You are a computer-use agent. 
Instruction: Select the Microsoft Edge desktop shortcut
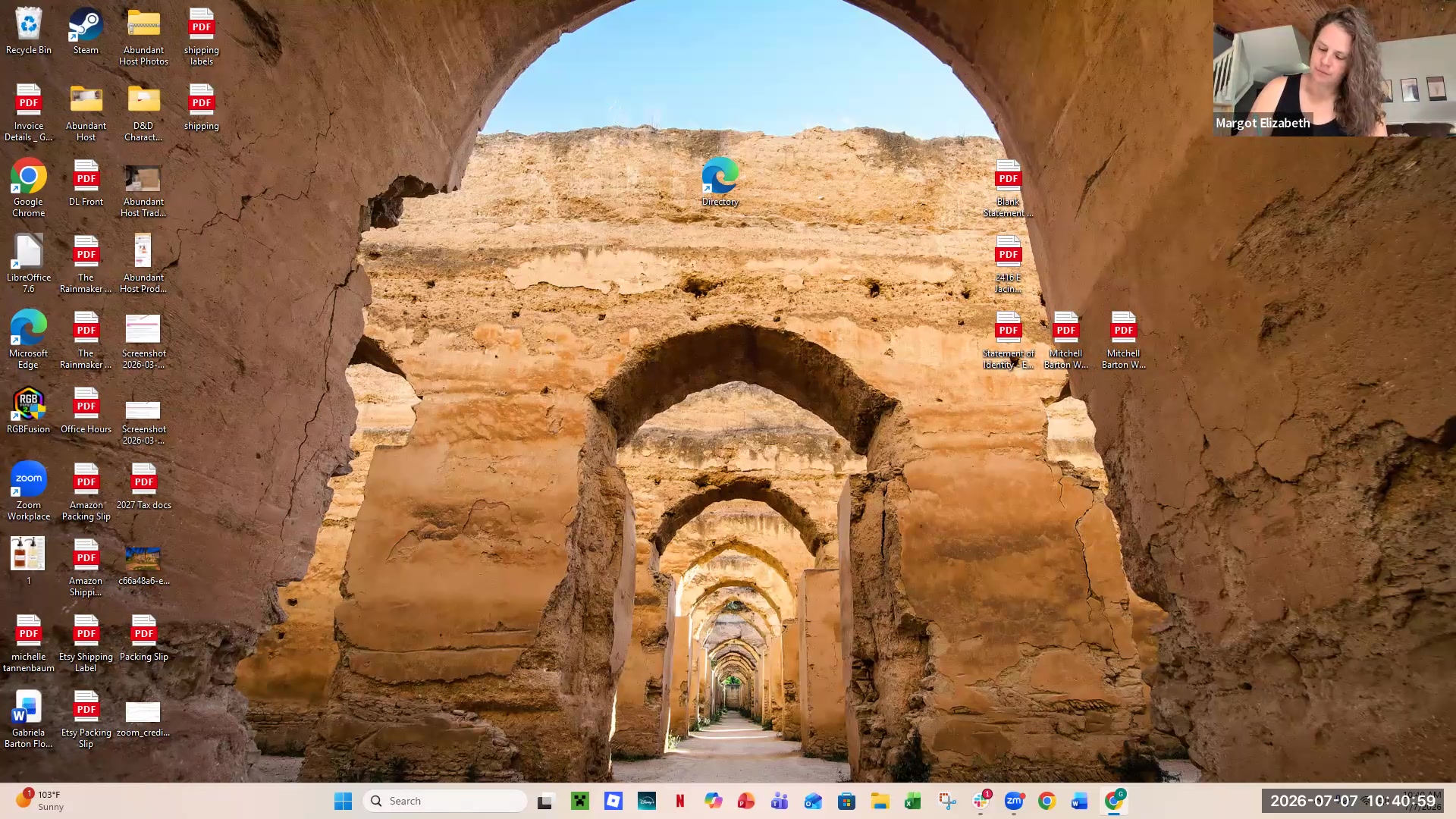pos(29,340)
